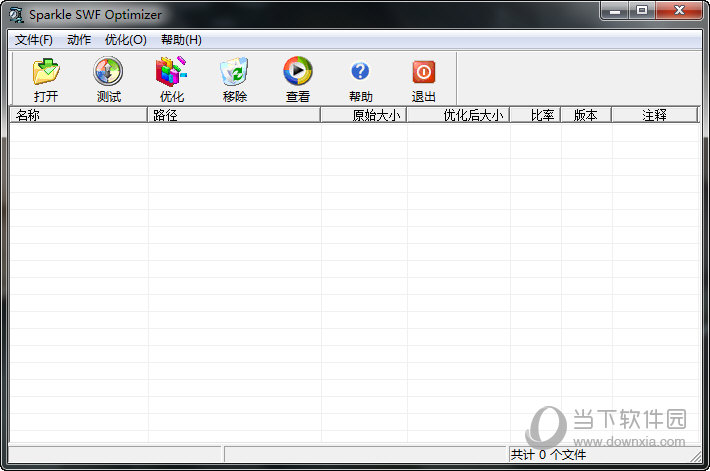710x471 pixels.
Task: Sort by the 比率 column header
Action: 536,115
